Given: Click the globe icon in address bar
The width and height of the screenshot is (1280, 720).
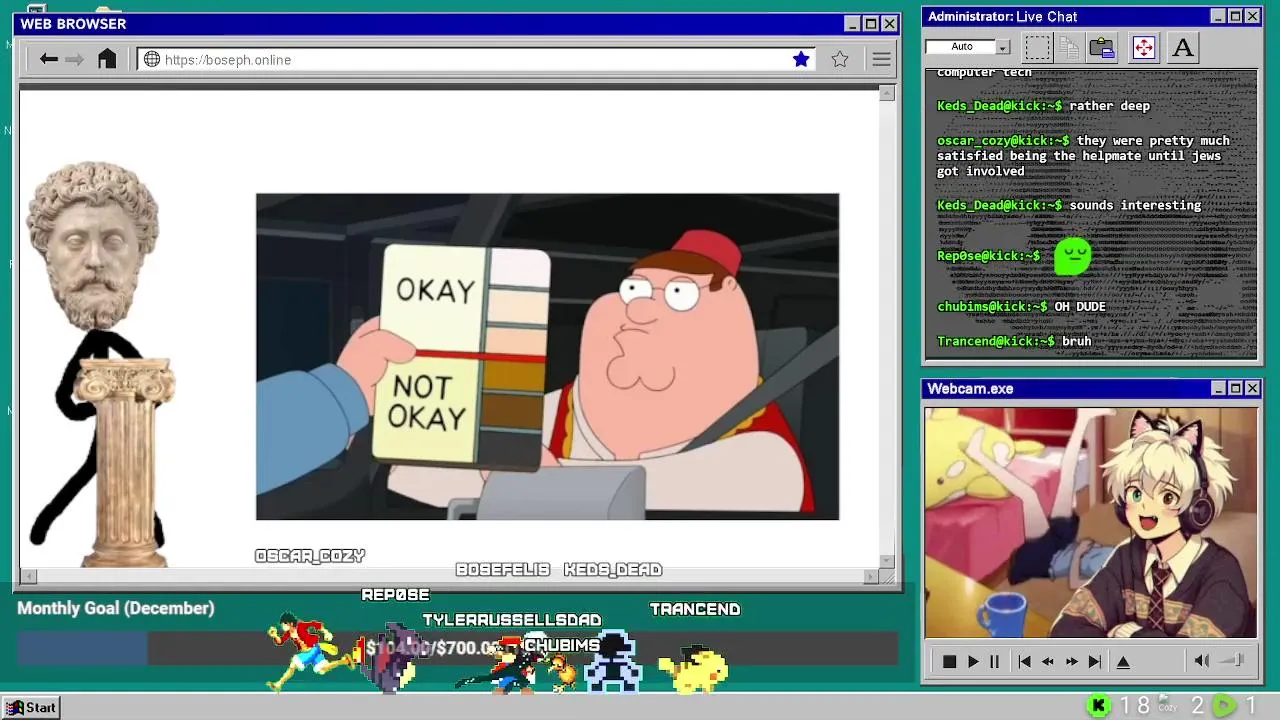Looking at the screenshot, I should [152, 59].
